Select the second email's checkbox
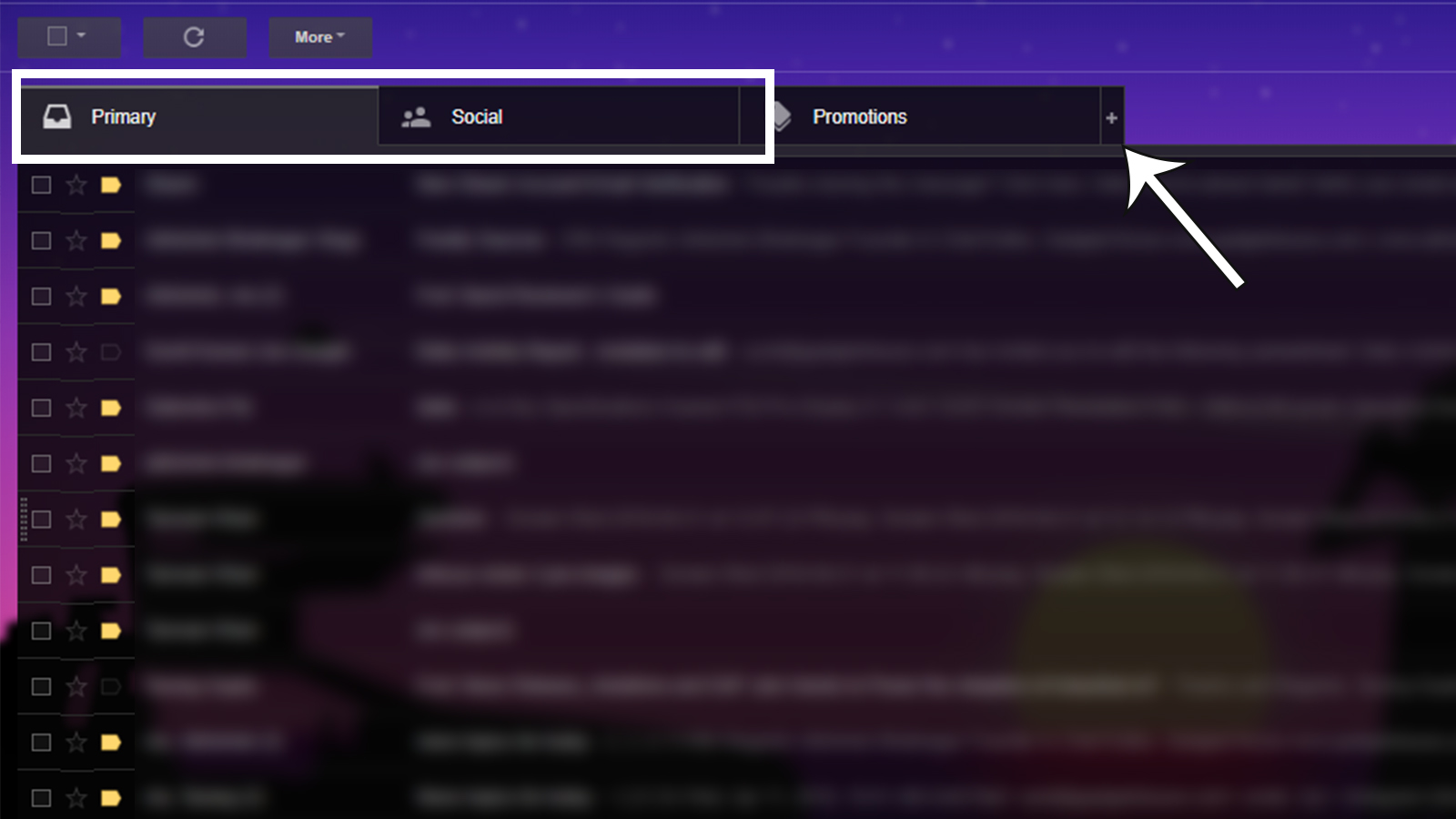 point(41,240)
